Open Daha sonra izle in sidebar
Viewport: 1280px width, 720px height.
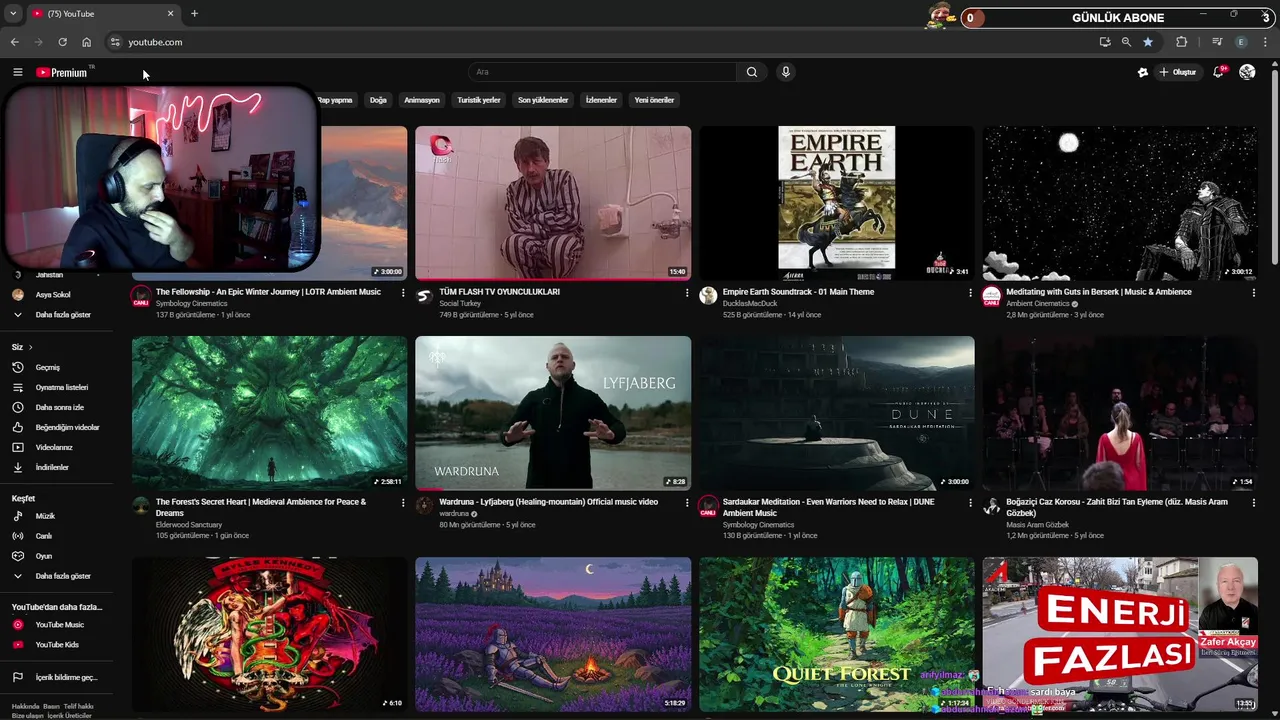[x=56, y=407]
